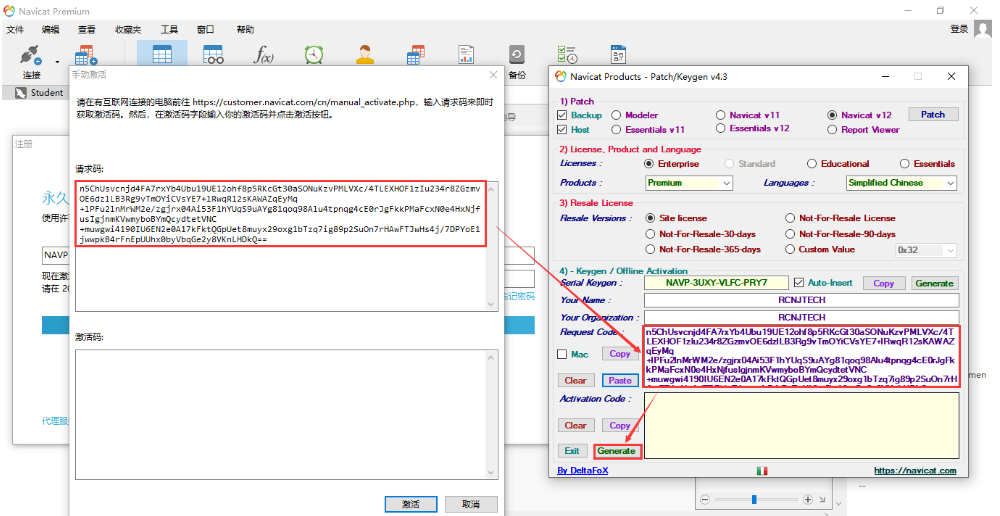Open the f(x) Function toolbar icon
Viewport: 1000px width, 516px height.
[263, 55]
